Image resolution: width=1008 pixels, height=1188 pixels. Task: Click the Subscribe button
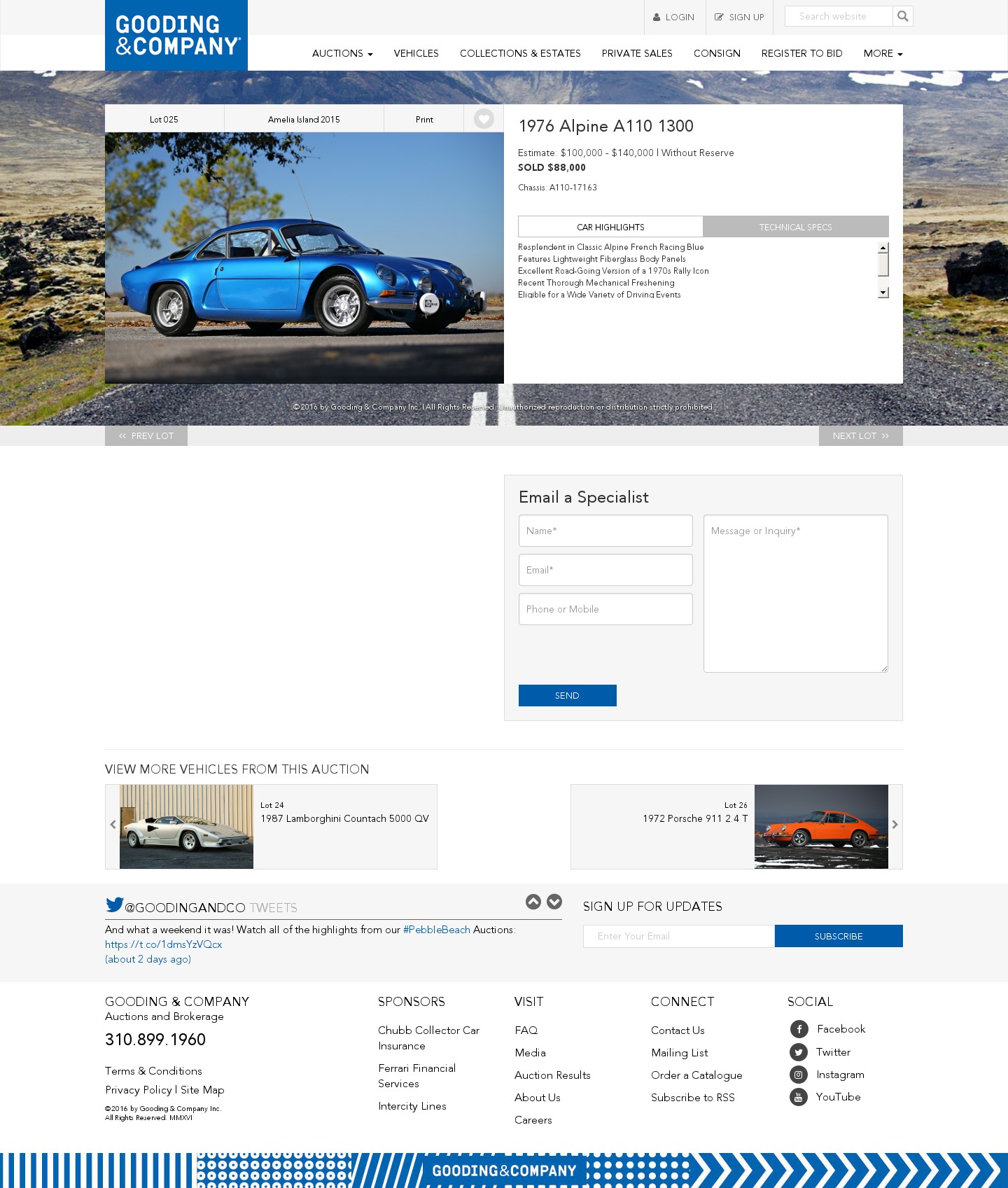[x=839, y=936]
